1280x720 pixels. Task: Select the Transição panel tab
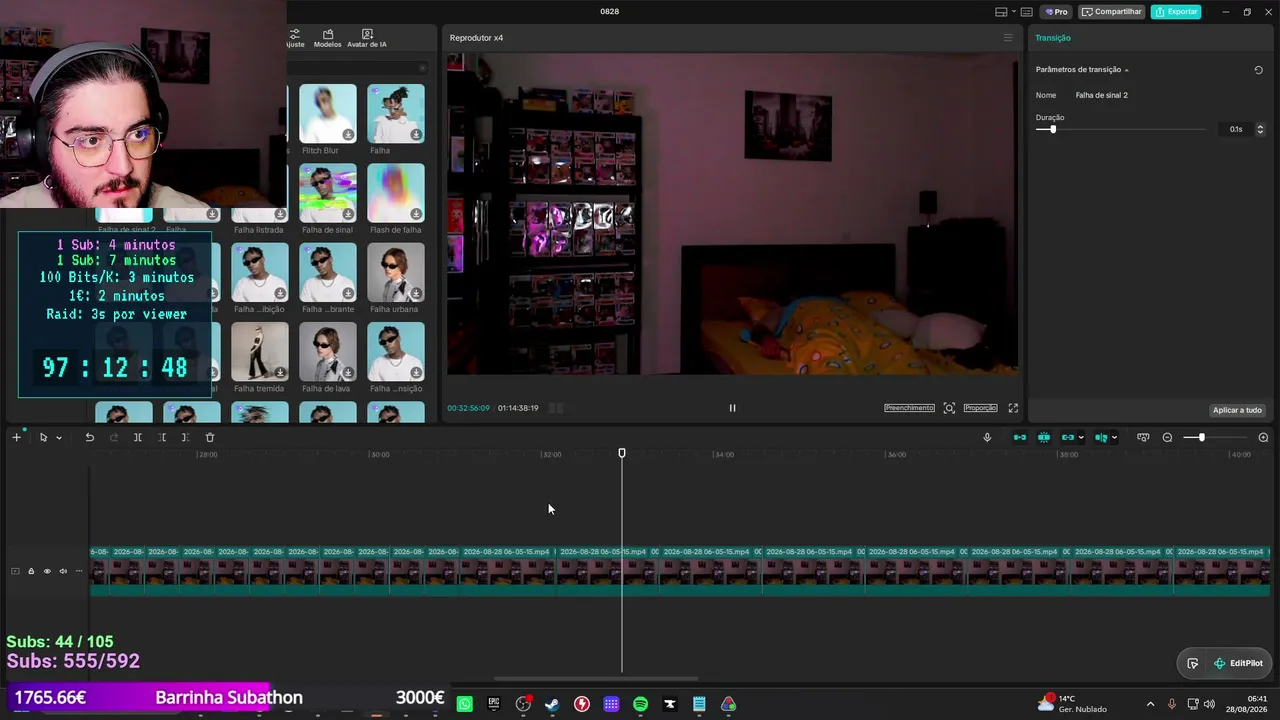[x=1053, y=38]
